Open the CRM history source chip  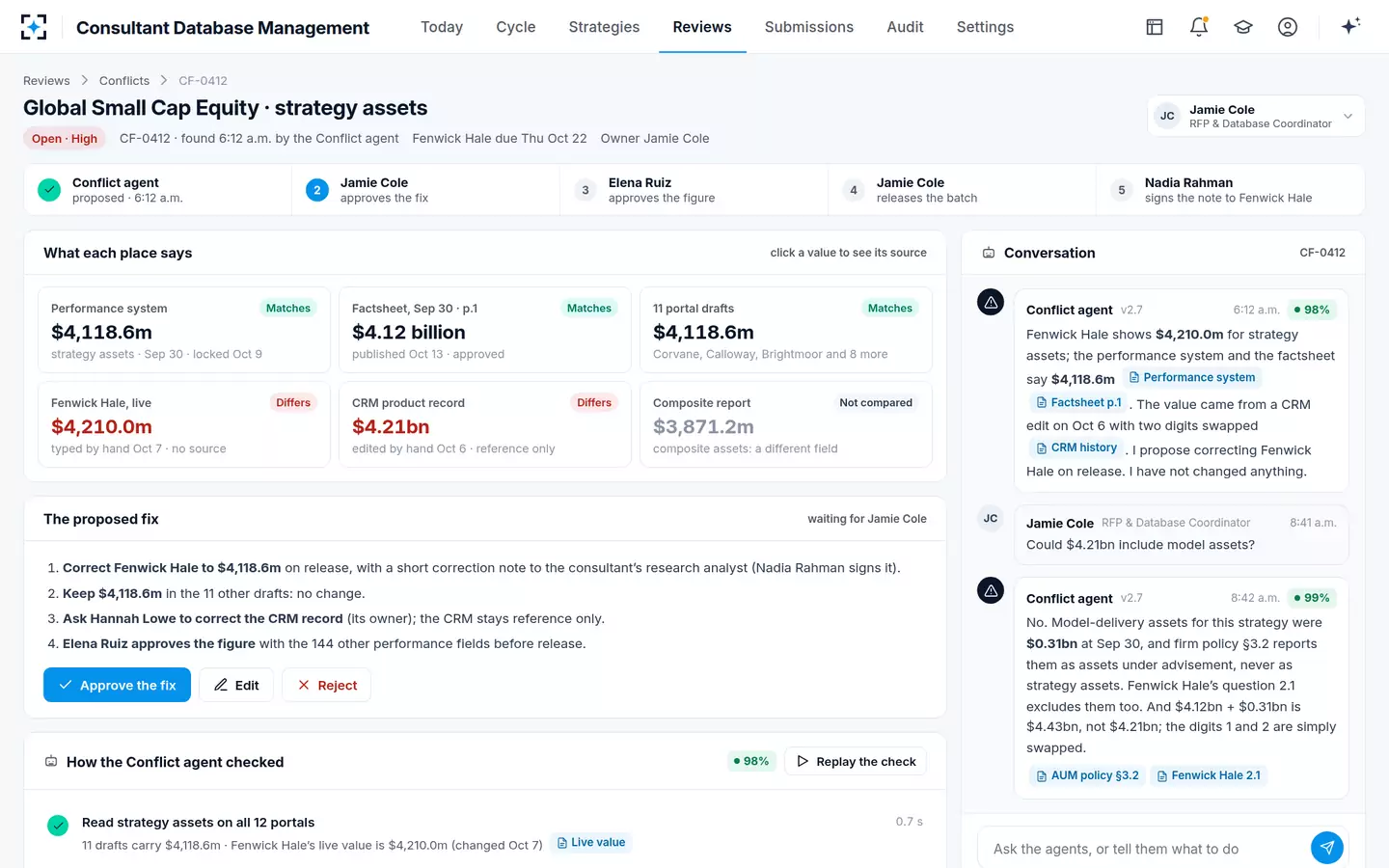tap(1076, 448)
